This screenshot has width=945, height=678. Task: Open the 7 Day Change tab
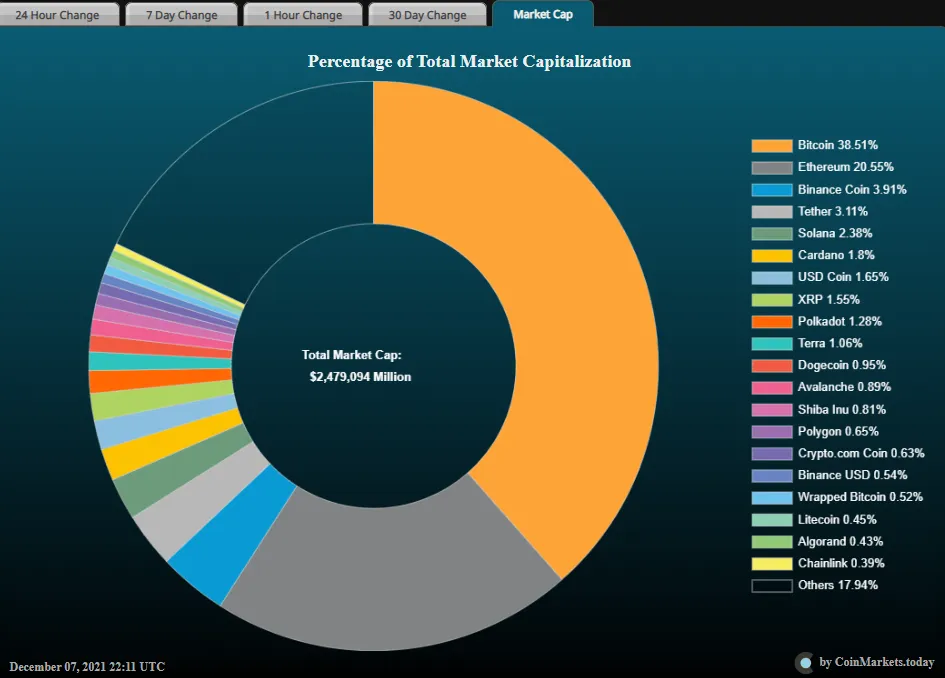(181, 14)
